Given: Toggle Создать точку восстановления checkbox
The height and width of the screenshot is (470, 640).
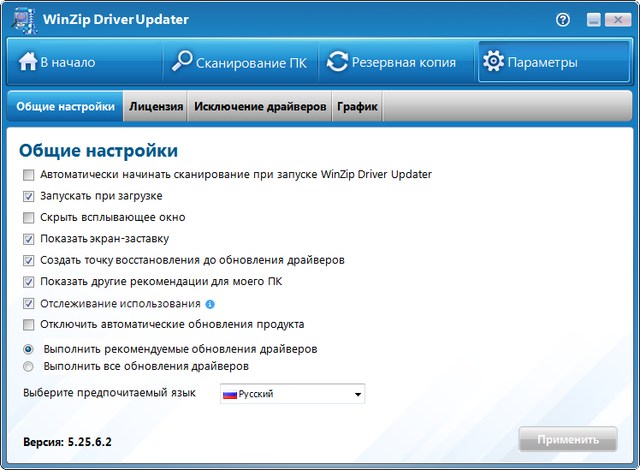Looking at the screenshot, I should point(29,260).
